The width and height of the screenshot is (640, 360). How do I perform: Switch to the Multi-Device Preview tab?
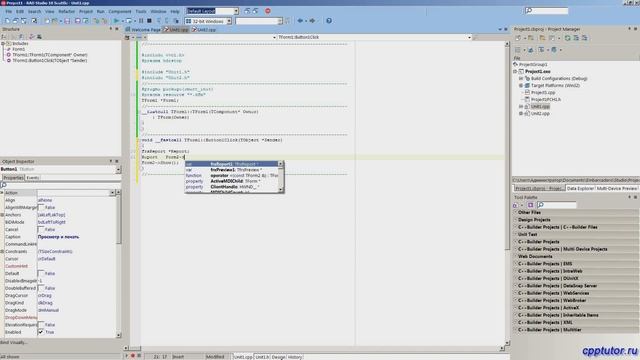coord(616,189)
